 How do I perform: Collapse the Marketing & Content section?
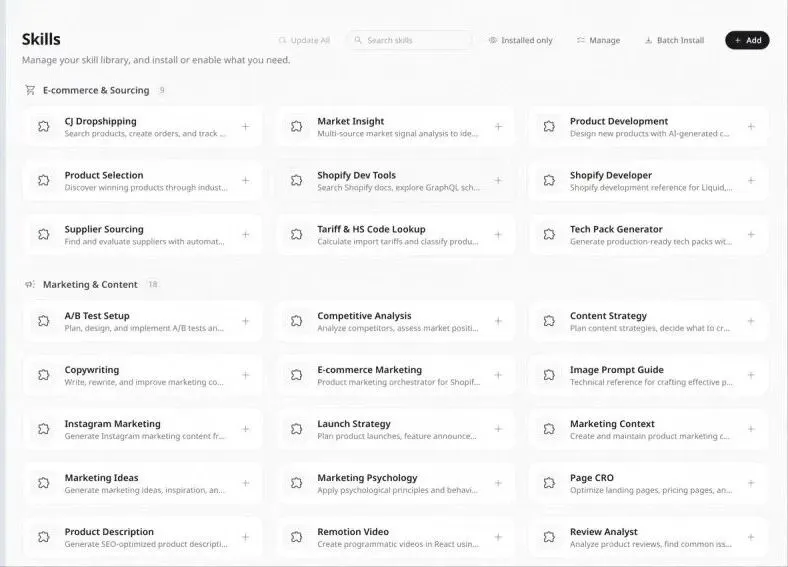coord(90,284)
